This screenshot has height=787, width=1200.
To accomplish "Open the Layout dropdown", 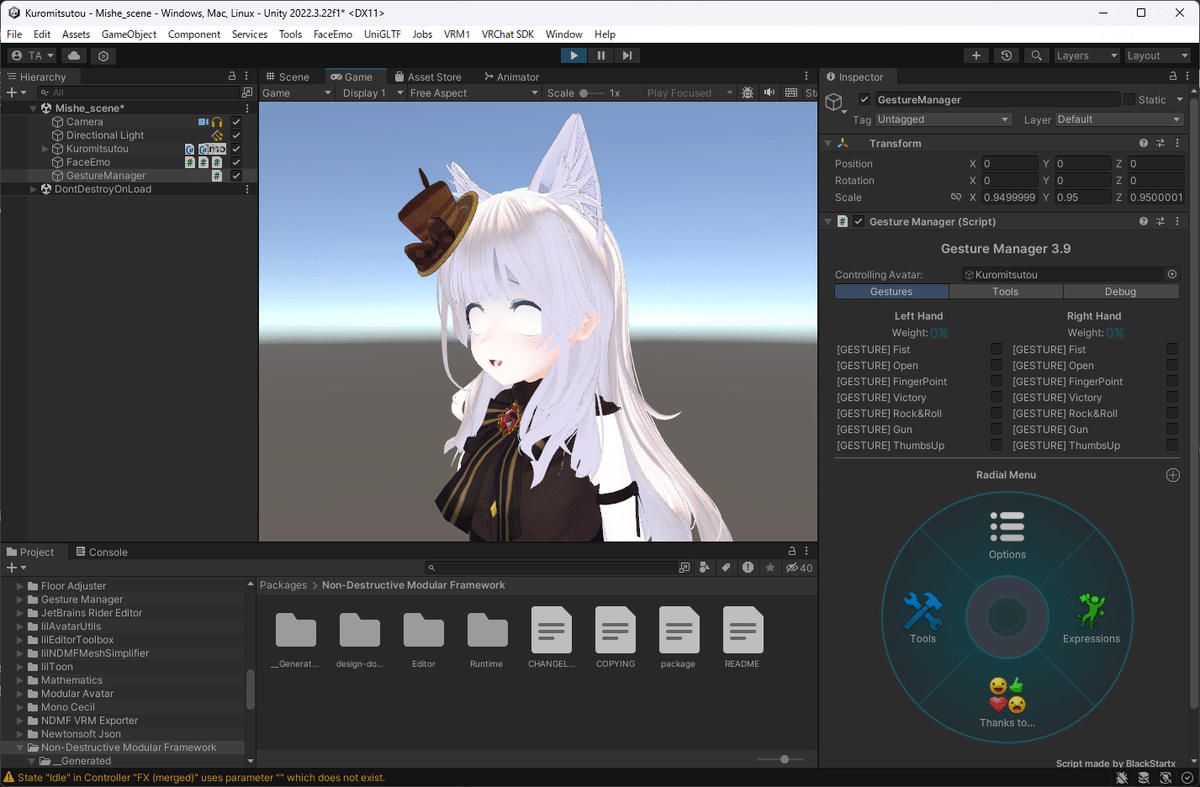I will tap(1158, 56).
